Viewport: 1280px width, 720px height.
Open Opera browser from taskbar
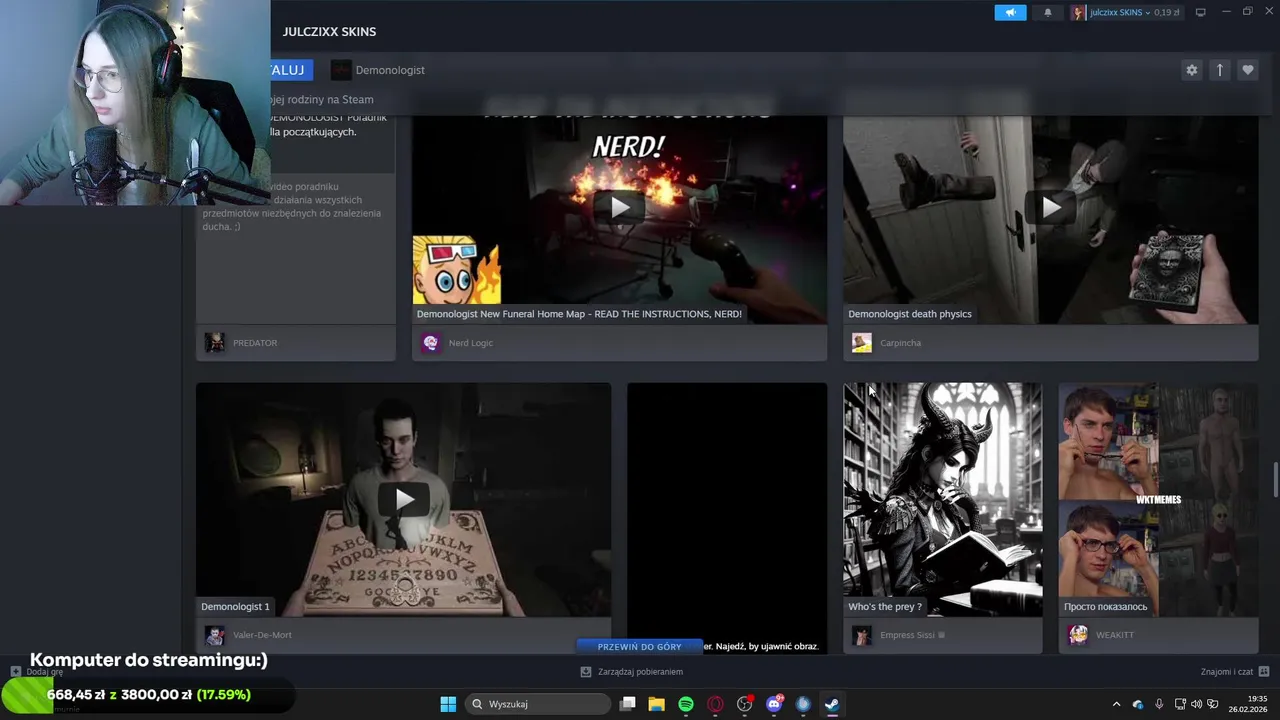pos(715,704)
